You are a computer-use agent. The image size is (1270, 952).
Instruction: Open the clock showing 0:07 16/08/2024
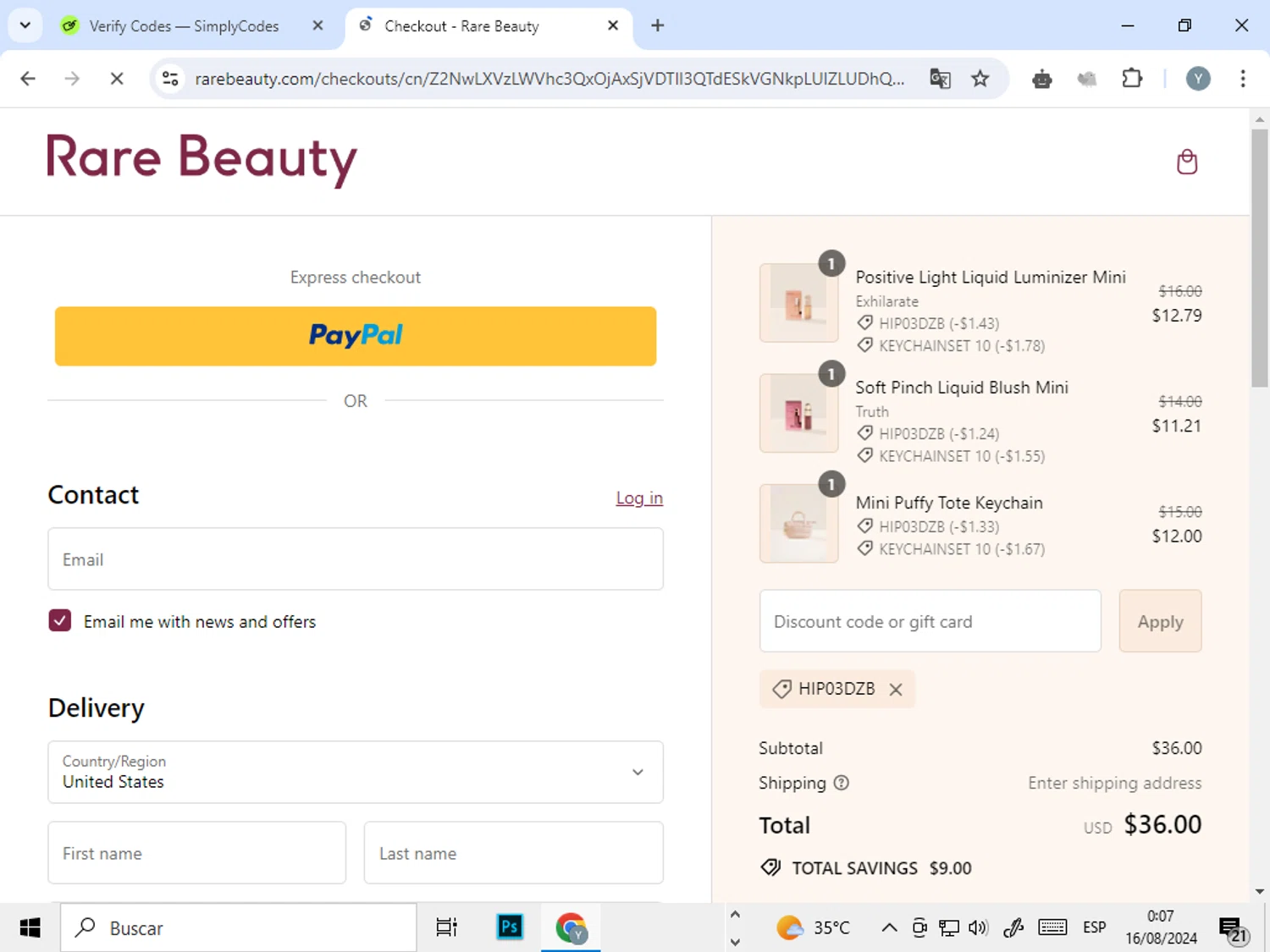click(1161, 927)
